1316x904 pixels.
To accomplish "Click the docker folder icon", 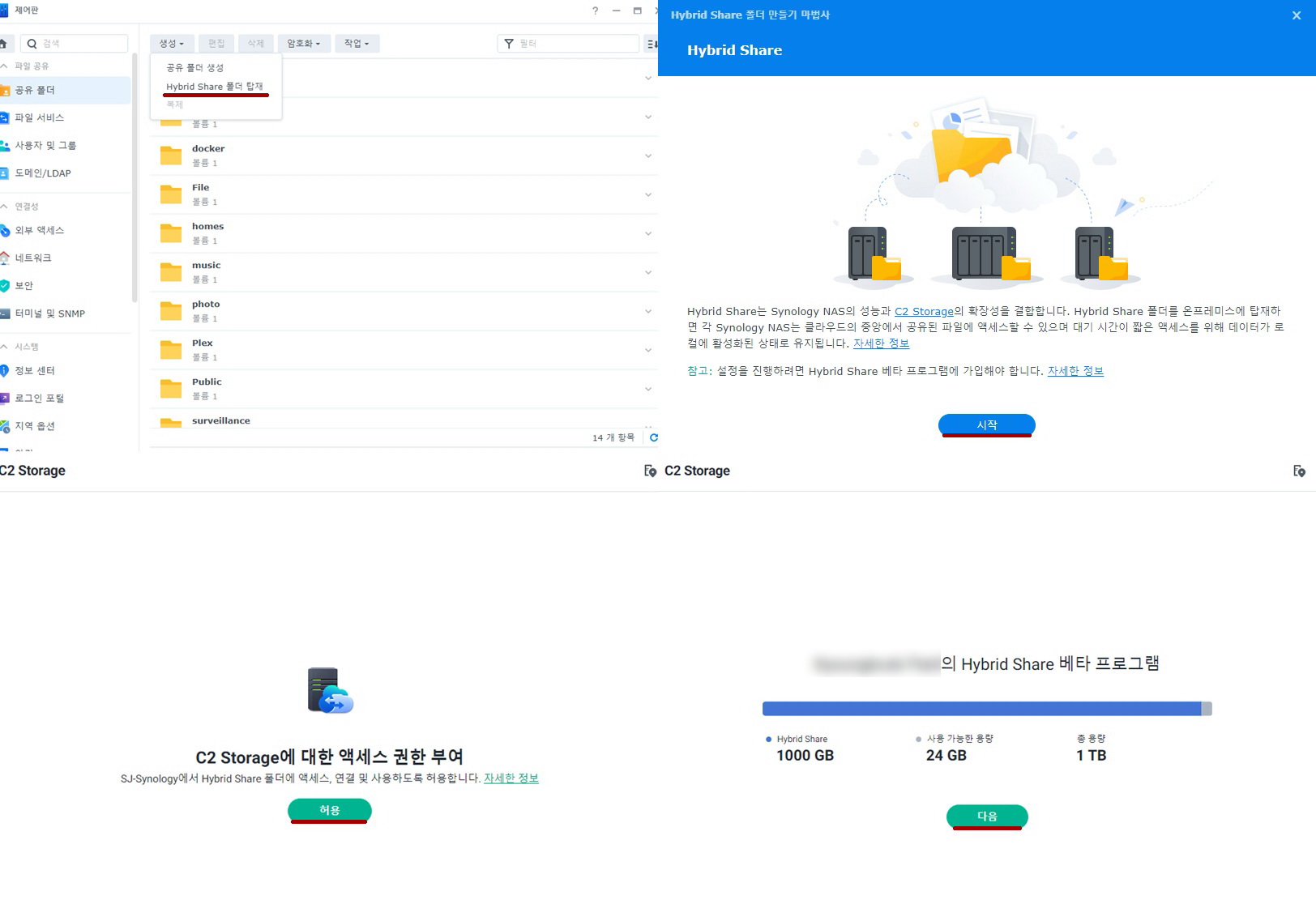I will coord(171,156).
